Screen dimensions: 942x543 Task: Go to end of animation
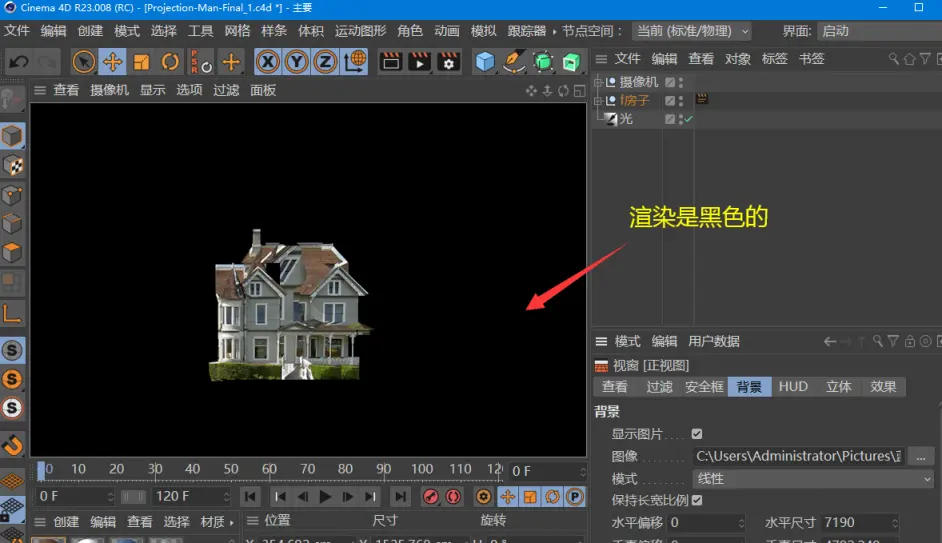400,497
